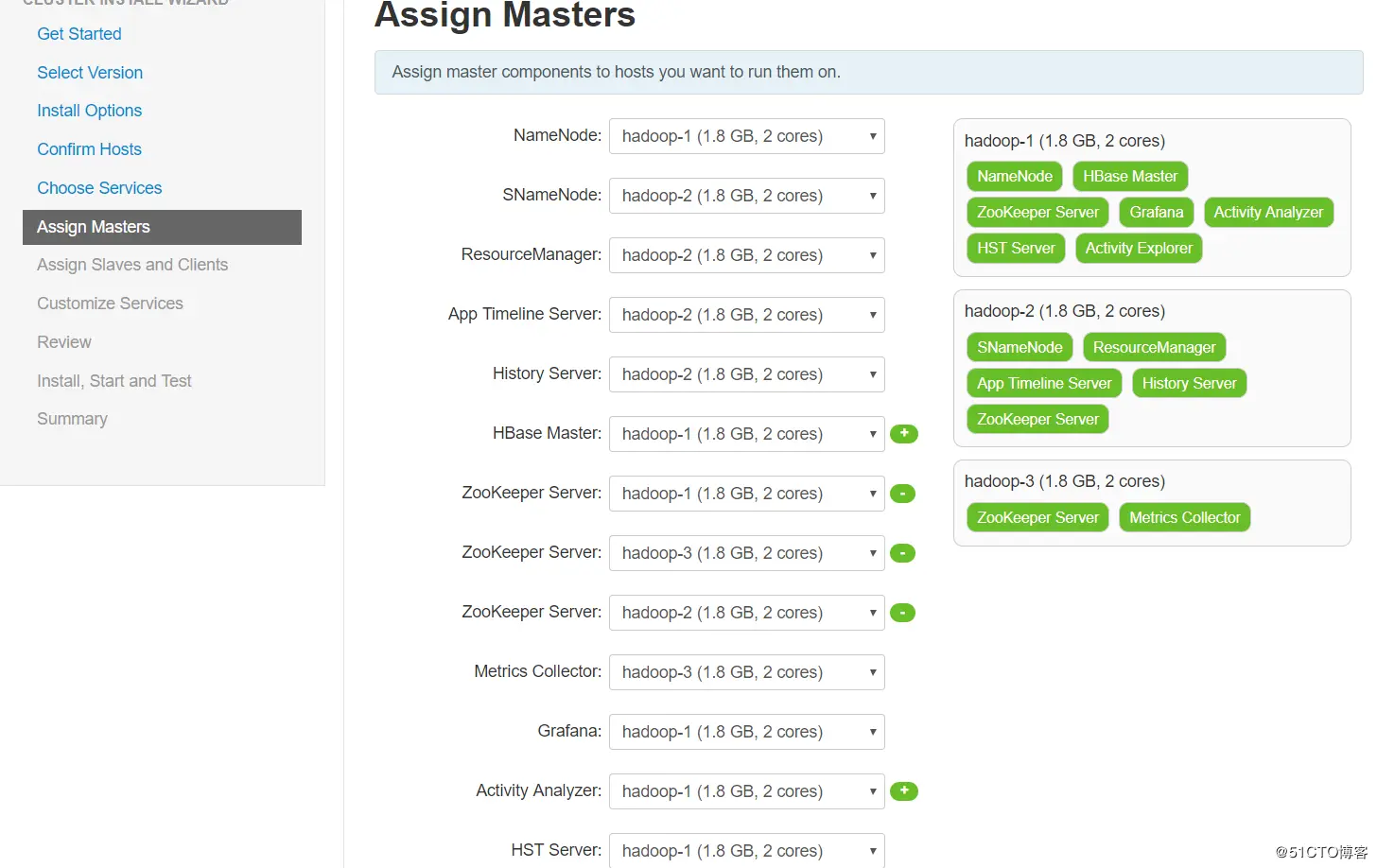
Task: Add another HBase Master with the plus button
Action: coord(904,434)
